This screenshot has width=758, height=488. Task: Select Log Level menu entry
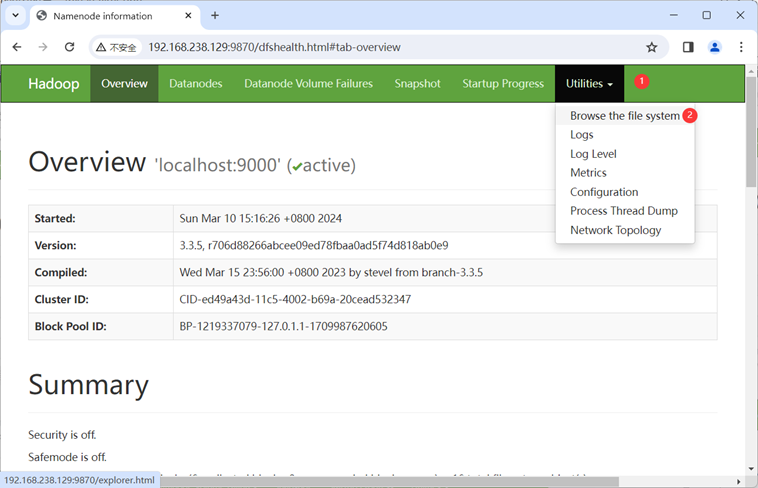click(x=593, y=154)
